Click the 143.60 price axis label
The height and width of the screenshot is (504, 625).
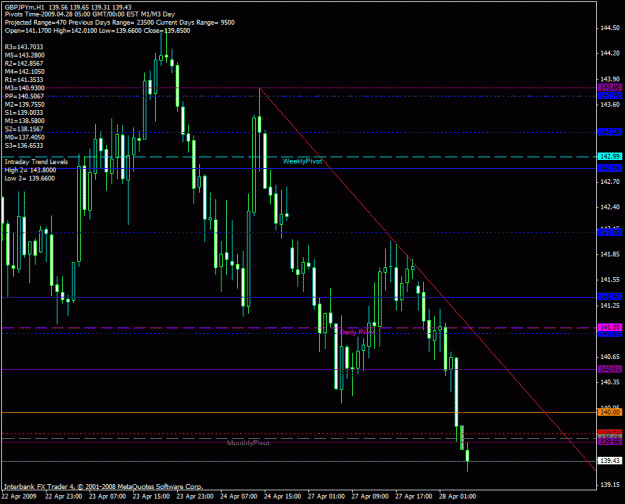tap(610, 104)
